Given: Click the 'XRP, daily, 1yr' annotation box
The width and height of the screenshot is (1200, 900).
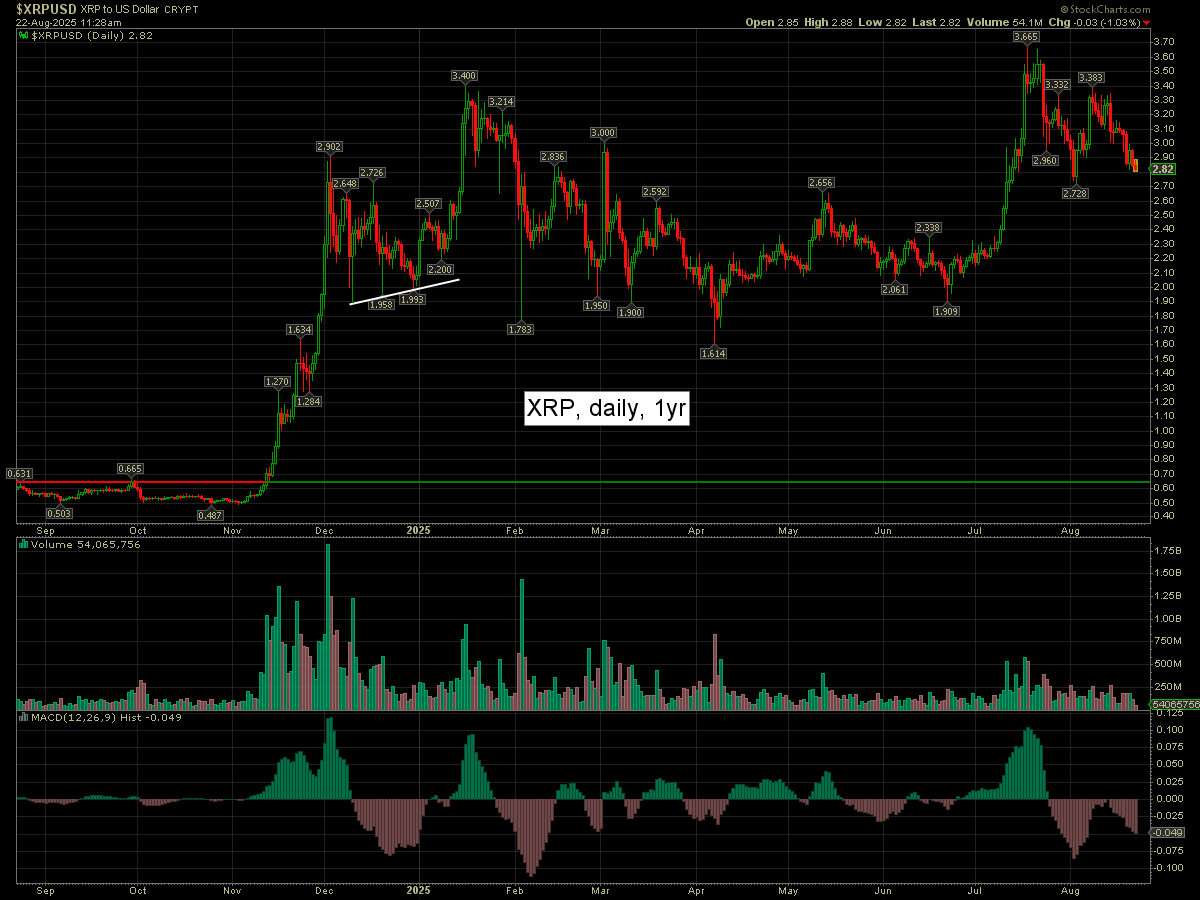Looking at the screenshot, I should [607, 409].
